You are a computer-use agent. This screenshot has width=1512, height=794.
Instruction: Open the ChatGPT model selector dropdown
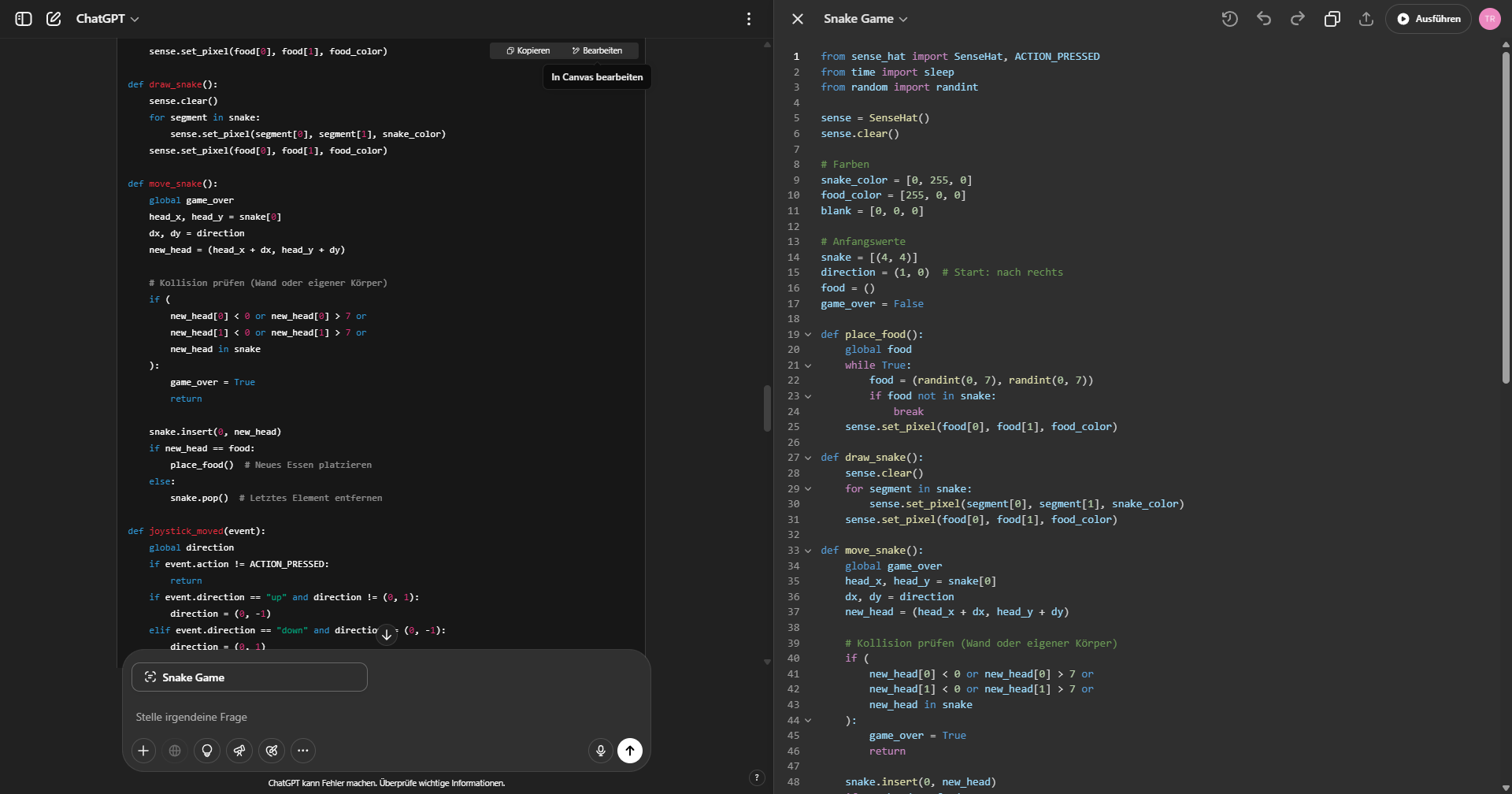coord(108,19)
